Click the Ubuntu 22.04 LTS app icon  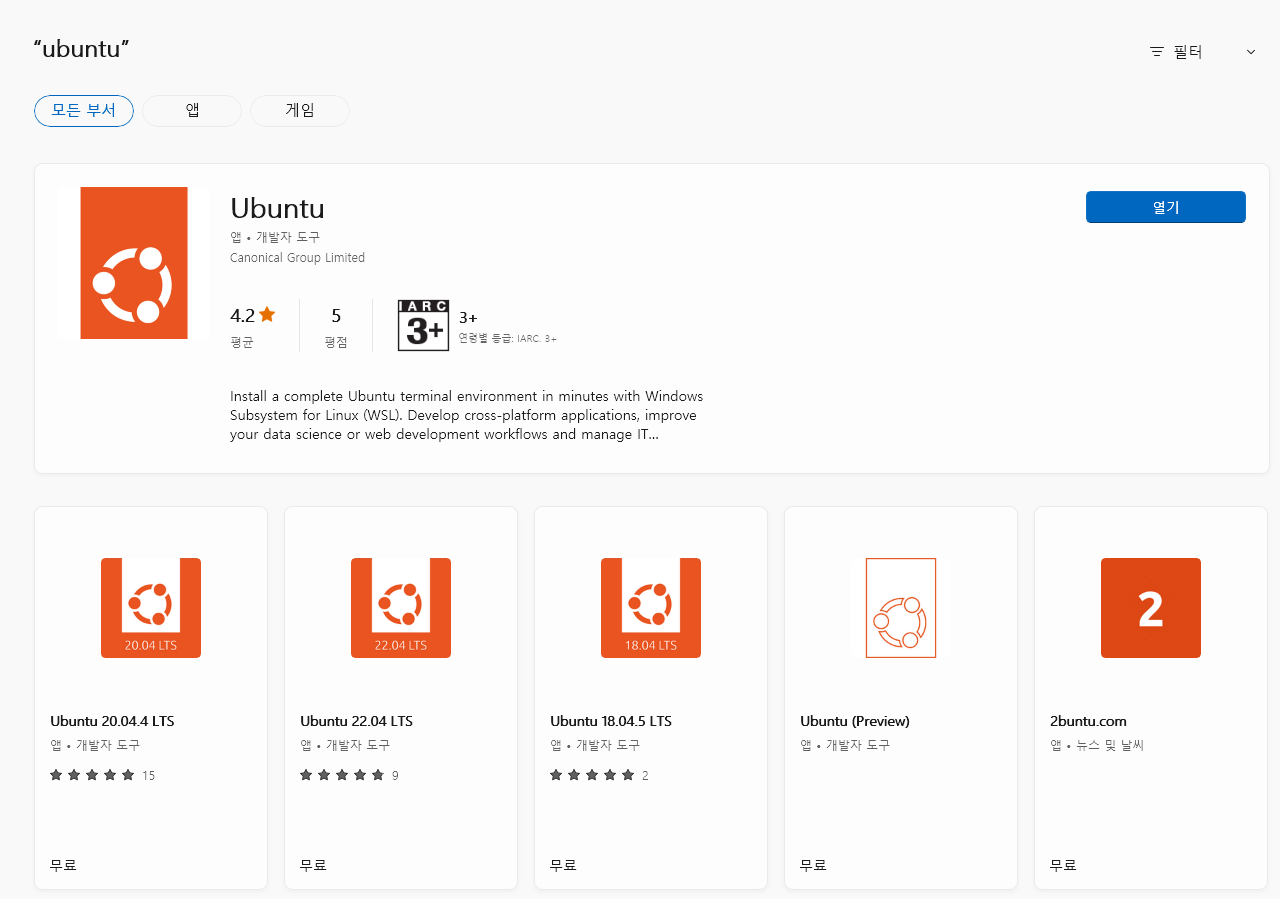[x=400, y=607]
